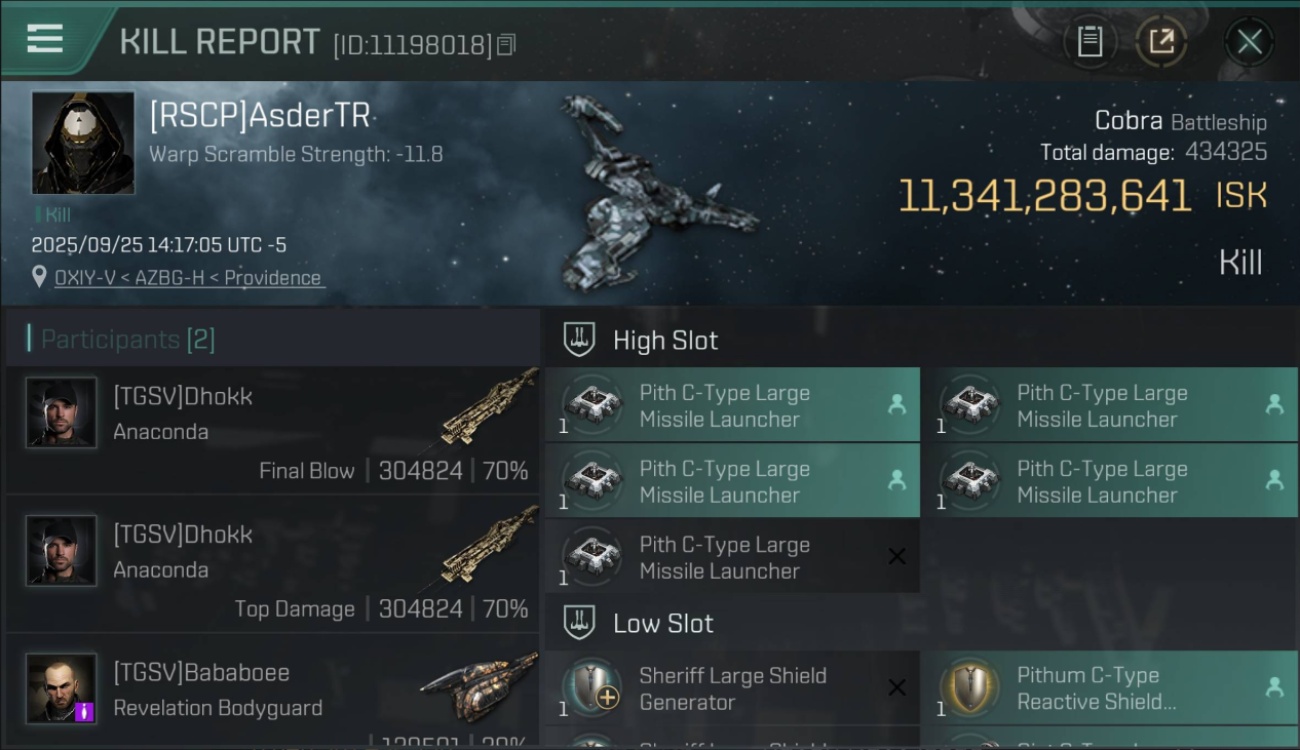
Task: Click the clipboard icon in header
Action: 1089,41
